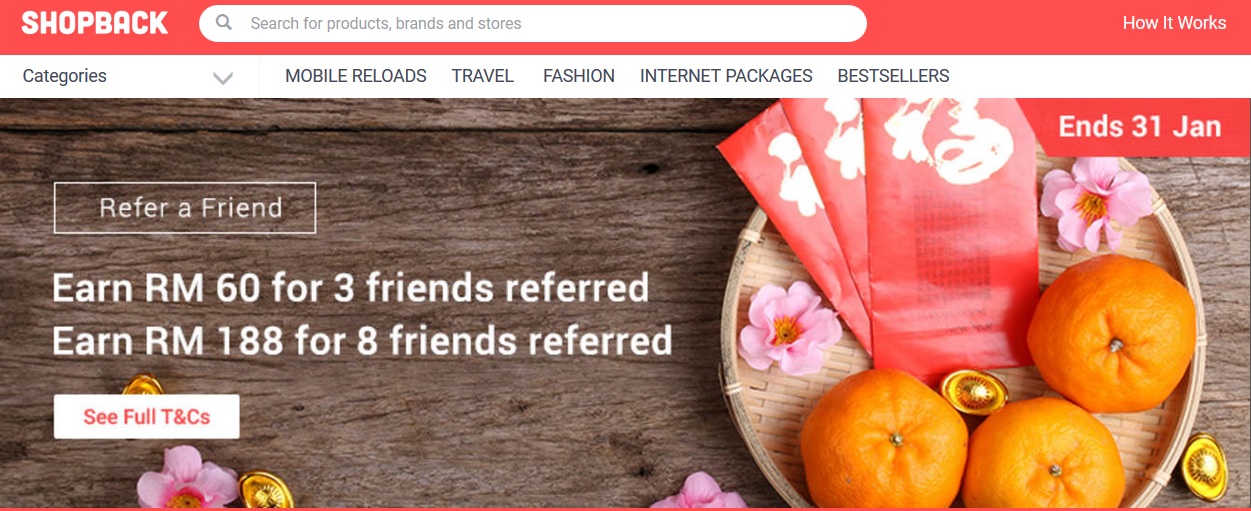
Task: Open the Travel section
Action: coord(483,76)
